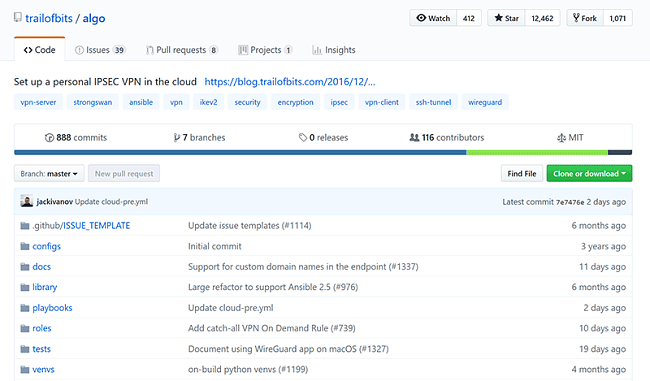Click the star icon to star repo
Viewport: 650px width, 381px height.
498,18
